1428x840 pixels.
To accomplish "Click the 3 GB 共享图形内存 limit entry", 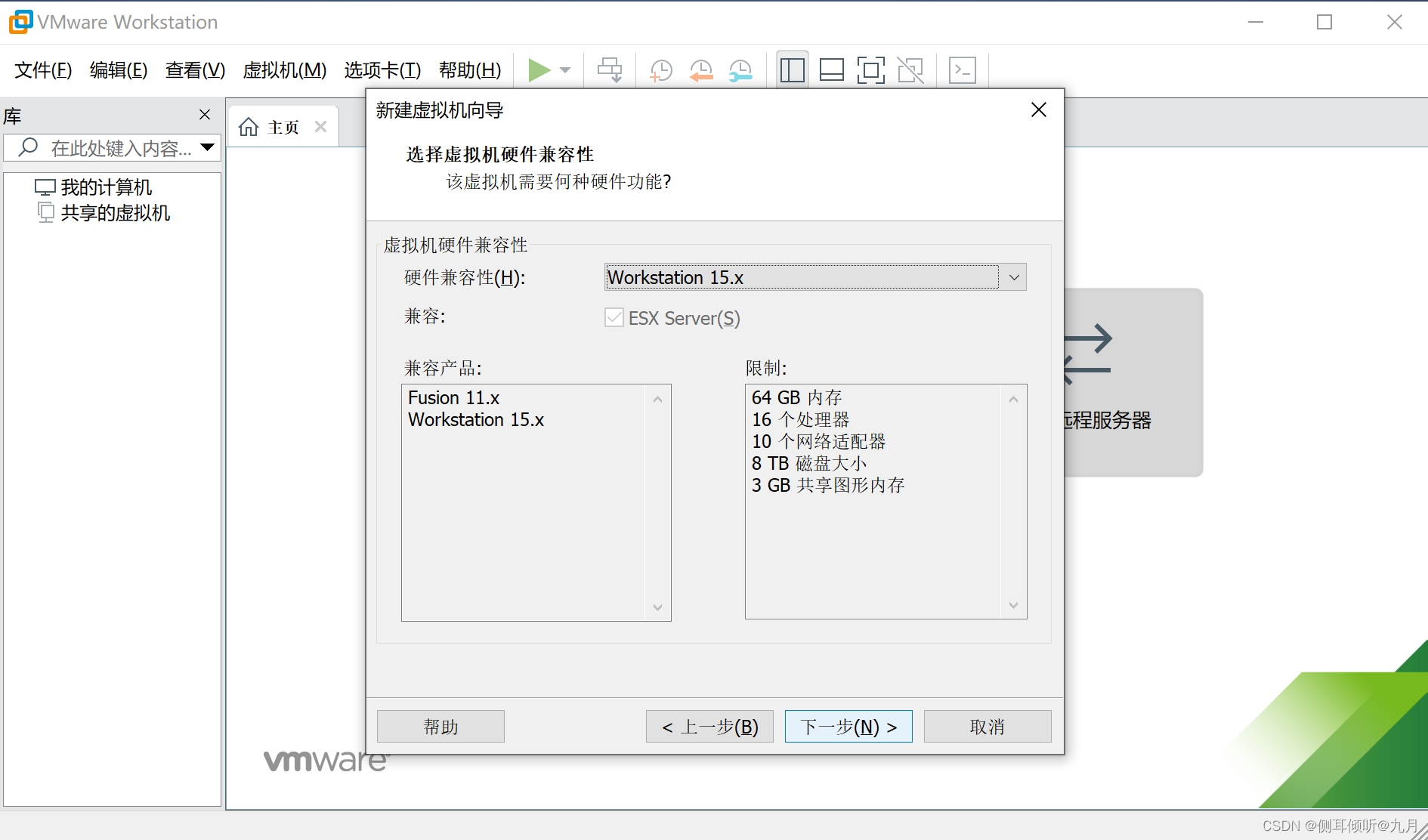I will click(x=827, y=485).
